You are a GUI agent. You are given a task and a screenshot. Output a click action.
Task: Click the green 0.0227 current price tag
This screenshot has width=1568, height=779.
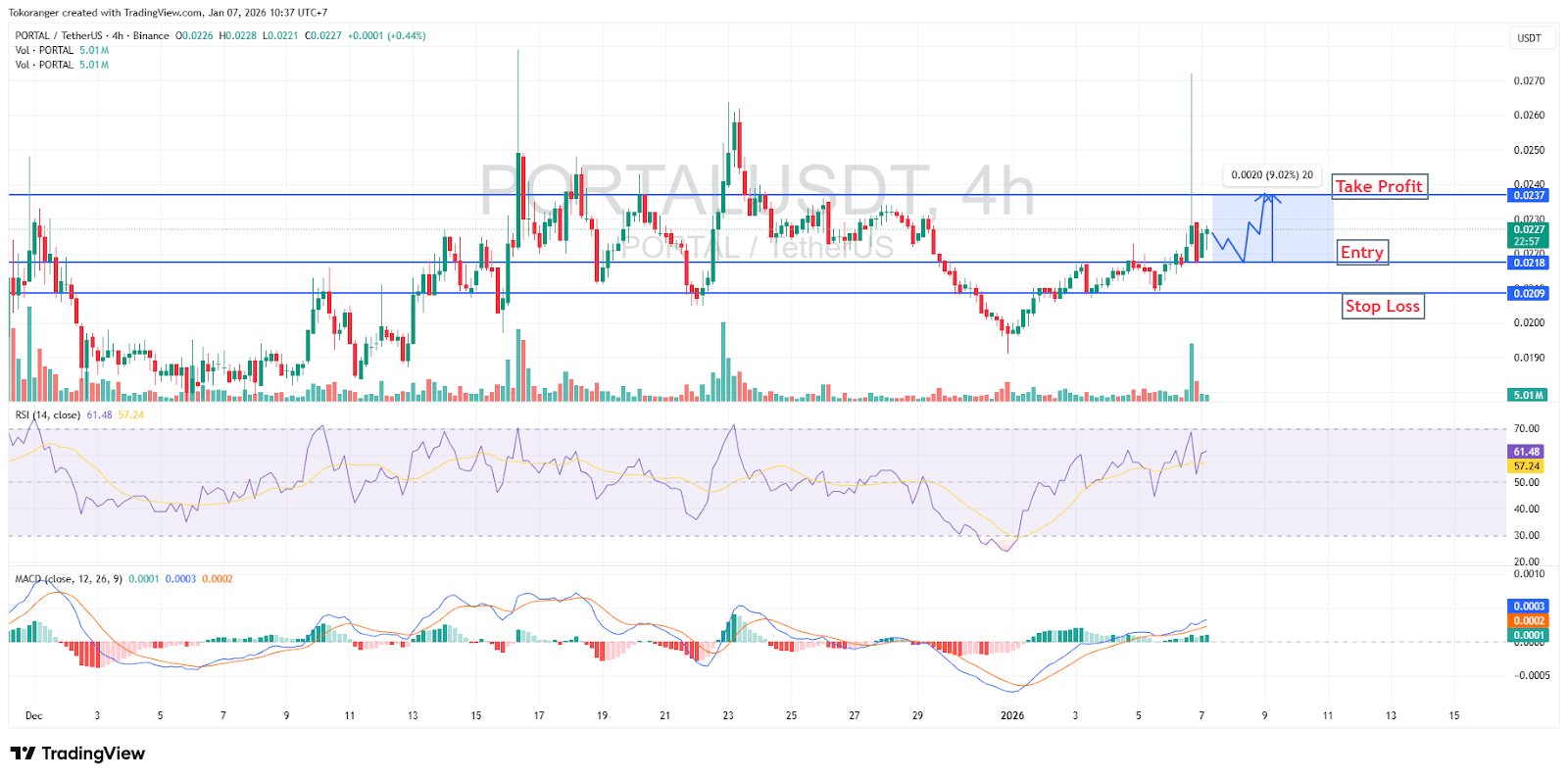pos(1528,229)
